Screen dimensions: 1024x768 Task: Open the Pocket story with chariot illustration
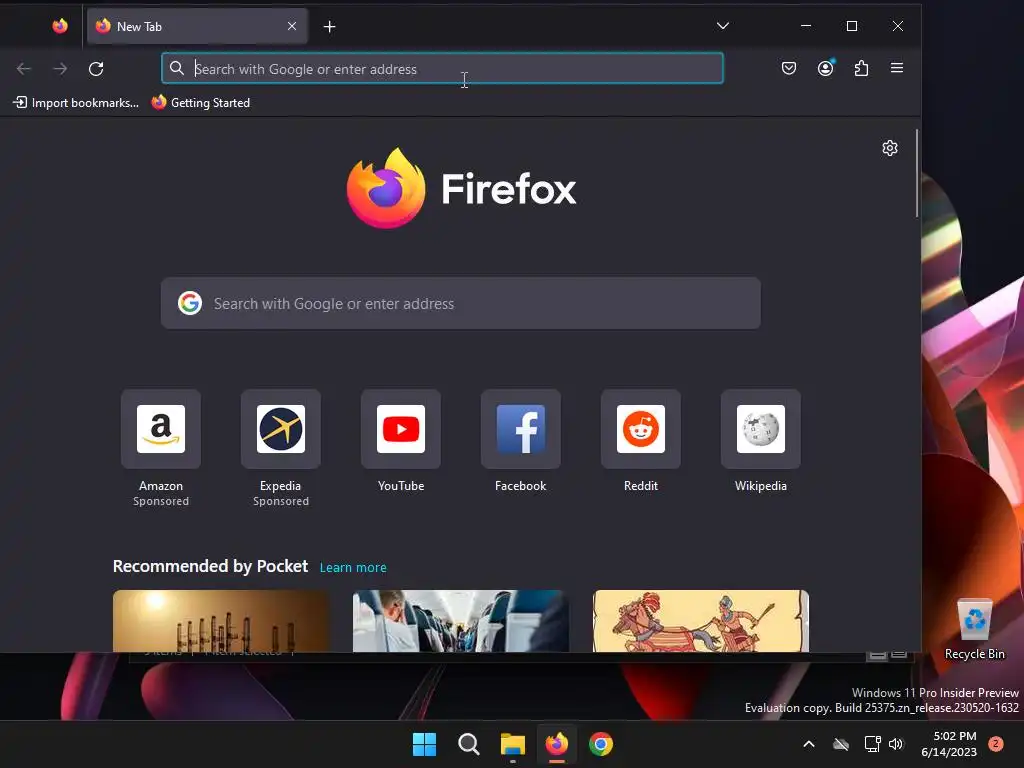pyautogui.click(x=701, y=620)
